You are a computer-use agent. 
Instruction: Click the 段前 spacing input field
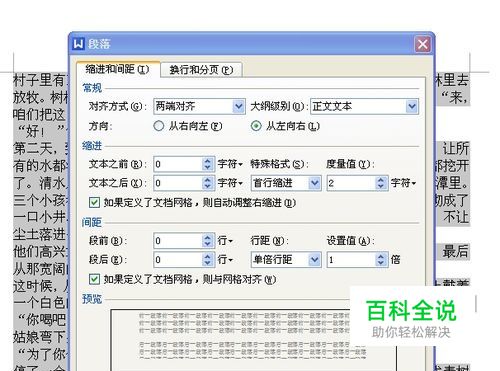tap(178, 241)
